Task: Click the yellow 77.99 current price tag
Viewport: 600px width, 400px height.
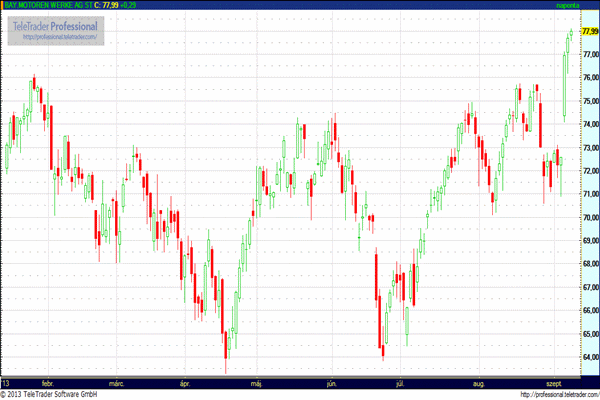Action: (589, 32)
